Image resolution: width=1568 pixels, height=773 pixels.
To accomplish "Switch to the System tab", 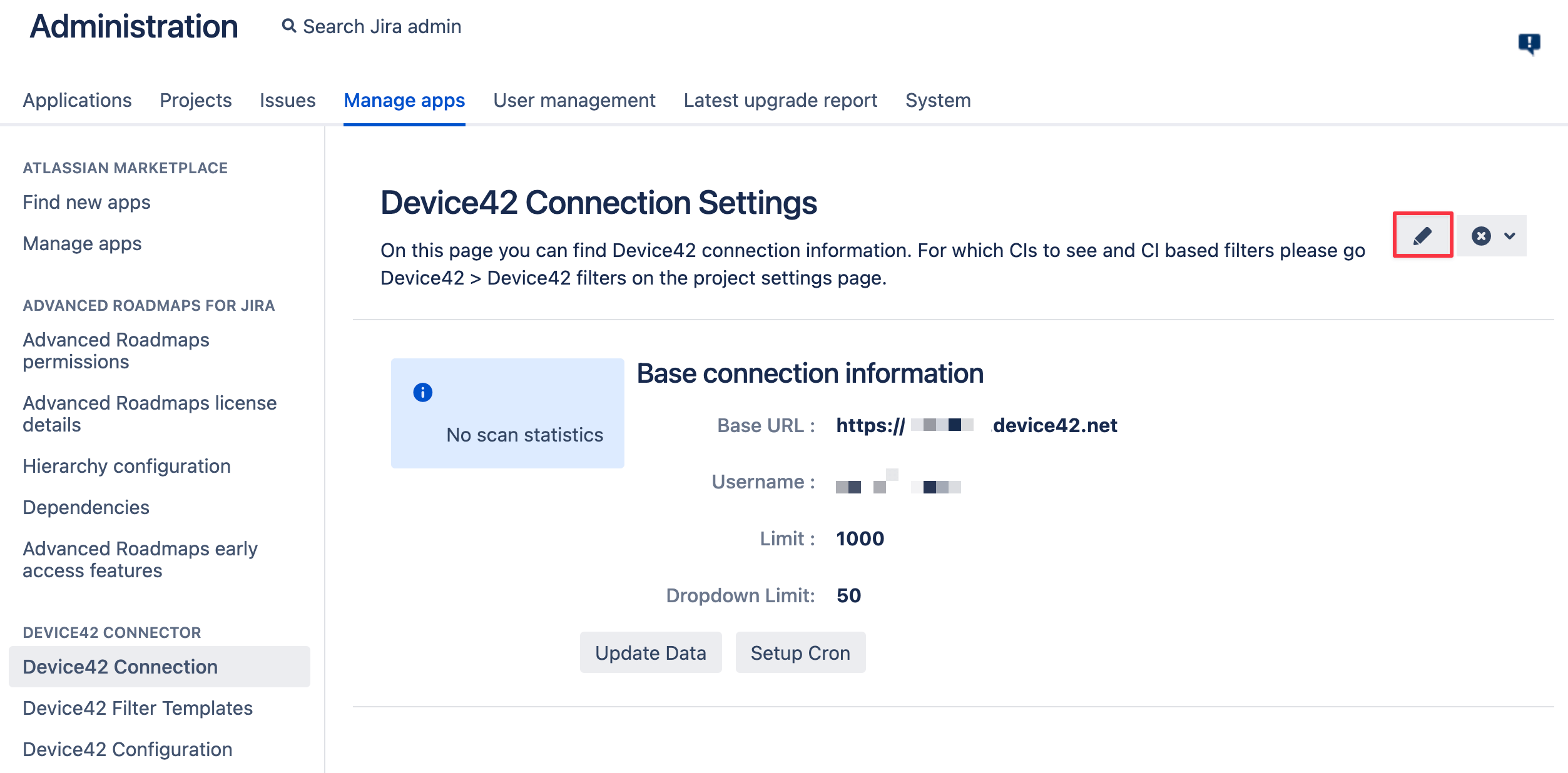I will (938, 100).
